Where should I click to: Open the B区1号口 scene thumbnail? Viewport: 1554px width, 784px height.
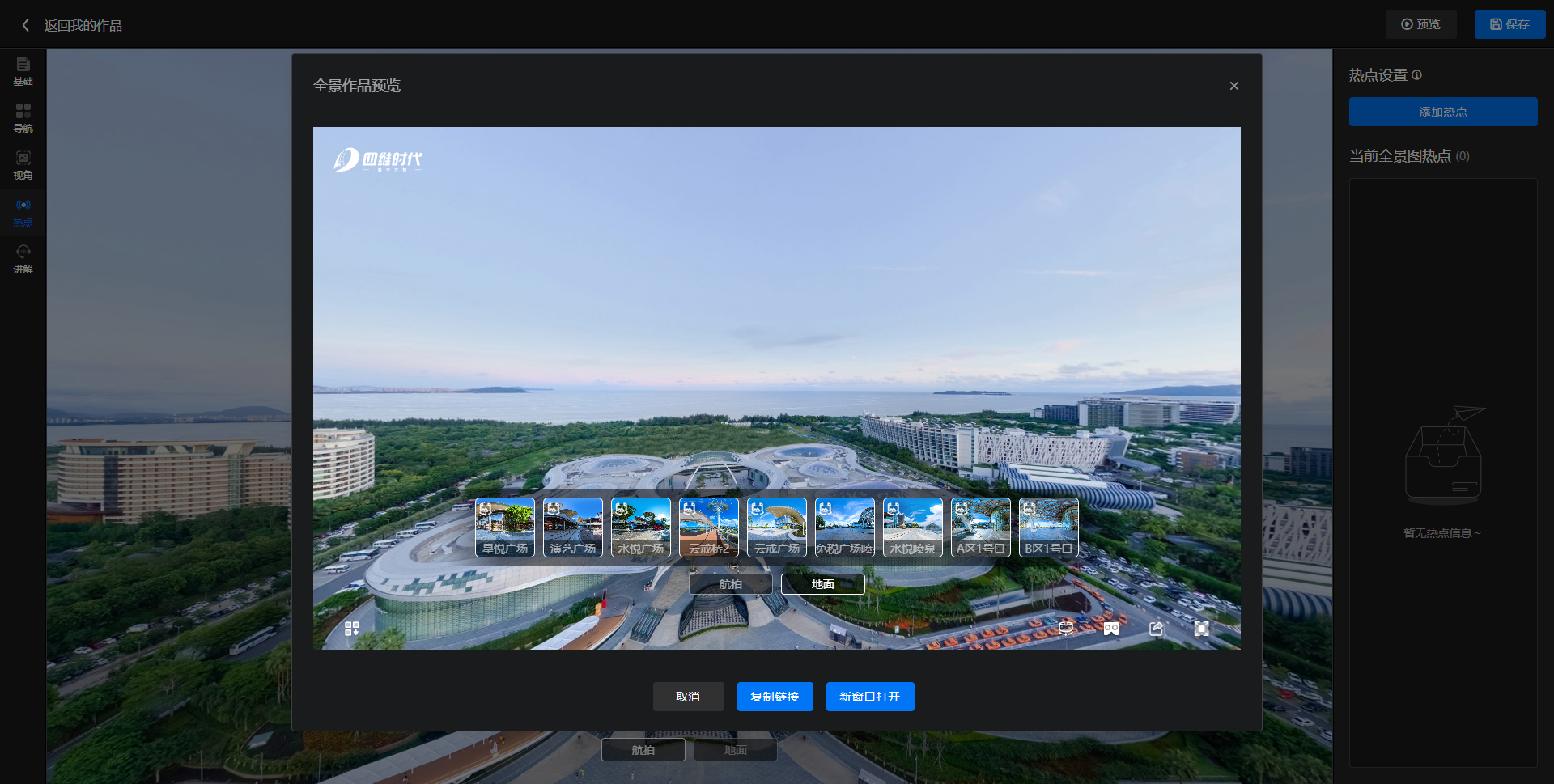(1049, 528)
